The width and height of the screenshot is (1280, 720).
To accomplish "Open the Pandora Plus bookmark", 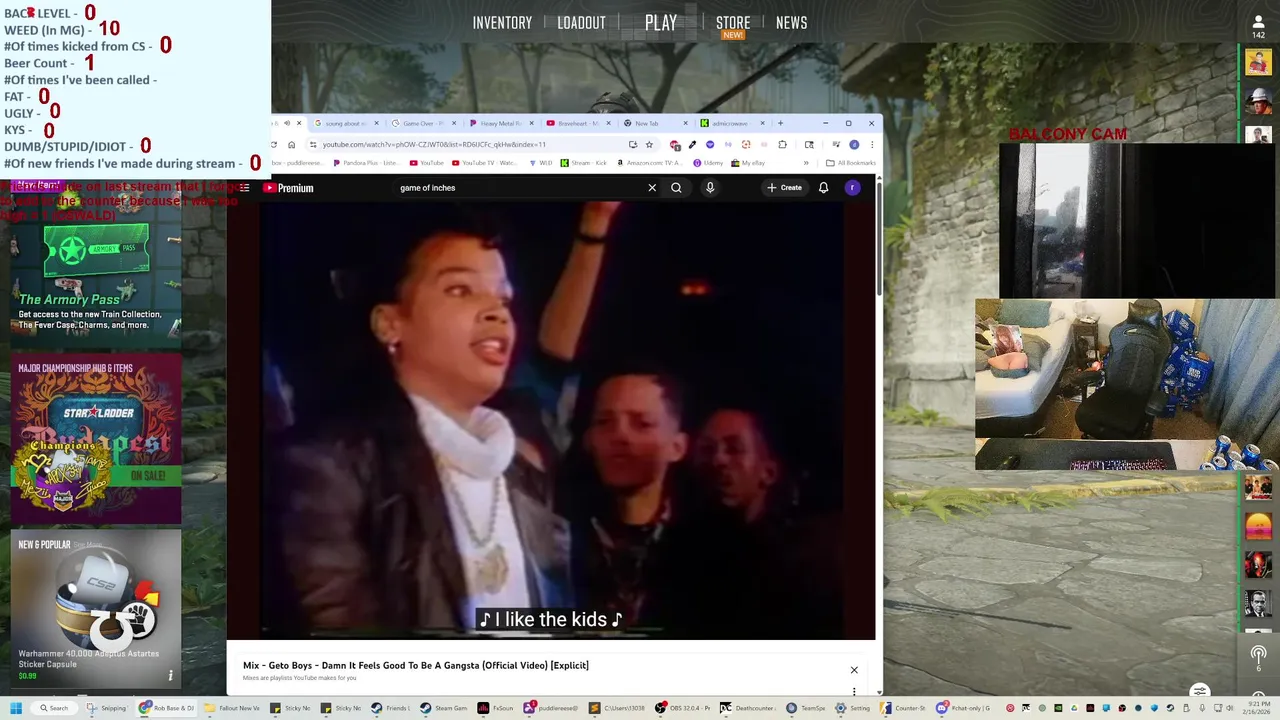I will click(x=366, y=163).
